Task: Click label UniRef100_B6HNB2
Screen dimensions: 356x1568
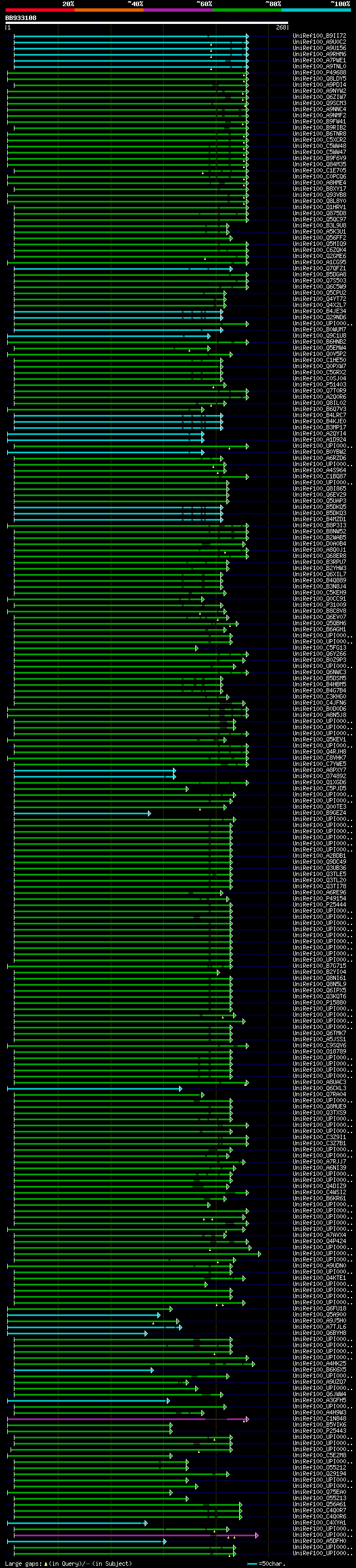Action: click(319, 342)
